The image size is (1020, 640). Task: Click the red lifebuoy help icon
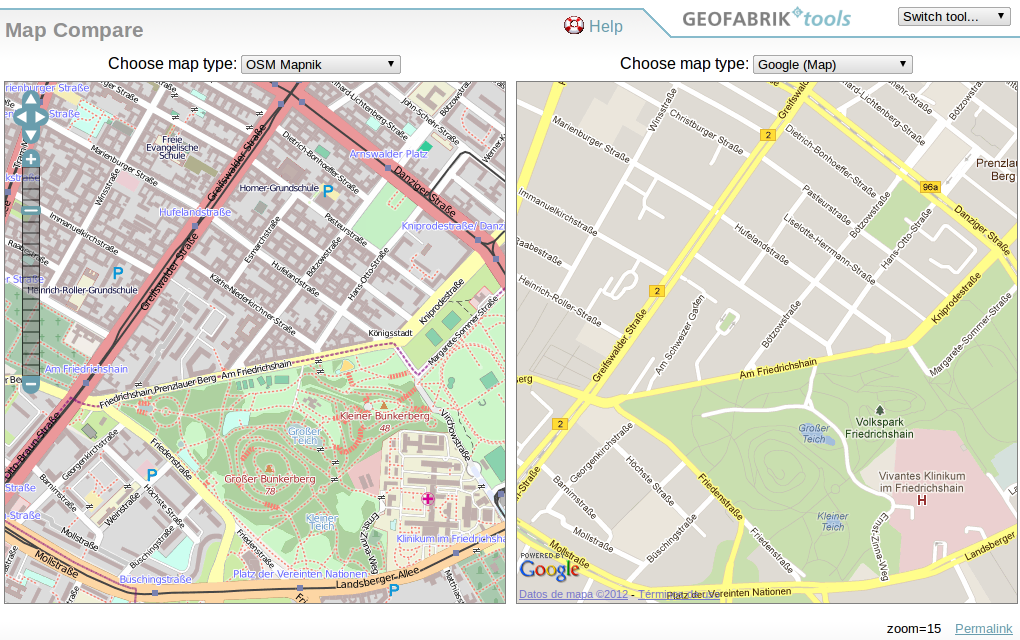click(574, 26)
